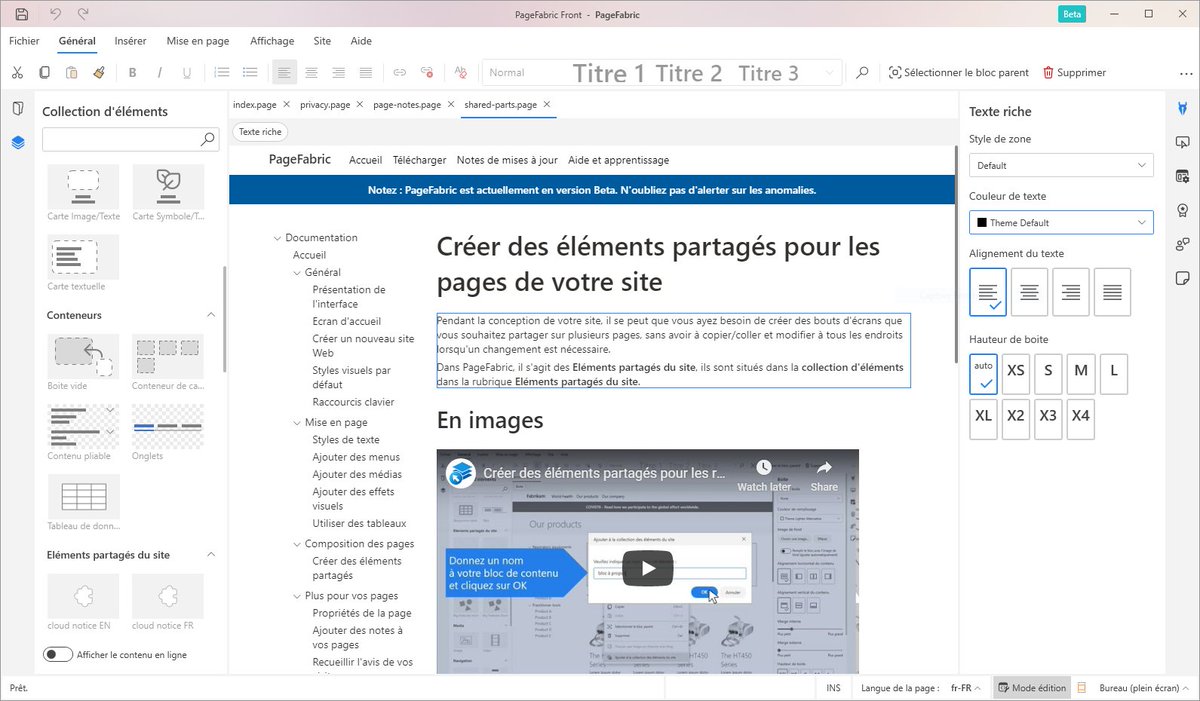Click Sélectionner le bloc parent
The width and height of the screenshot is (1200, 701).
958,72
